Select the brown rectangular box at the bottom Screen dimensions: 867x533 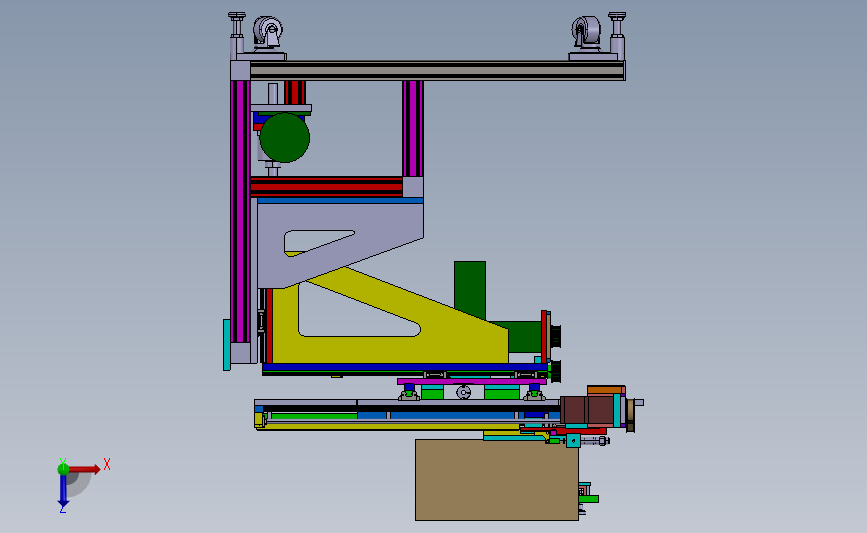click(497, 480)
